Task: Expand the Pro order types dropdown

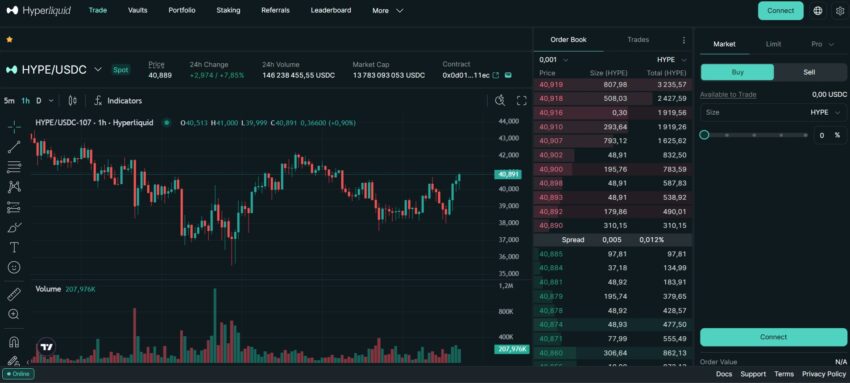Action: coord(822,44)
